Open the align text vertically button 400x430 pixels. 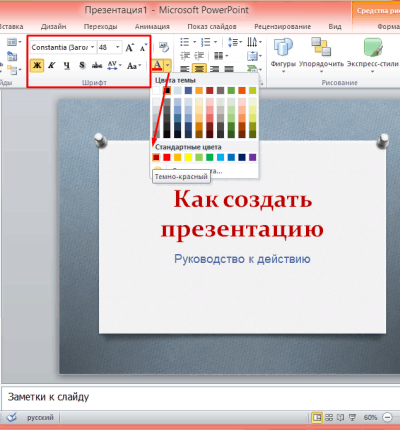(x=254, y=56)
